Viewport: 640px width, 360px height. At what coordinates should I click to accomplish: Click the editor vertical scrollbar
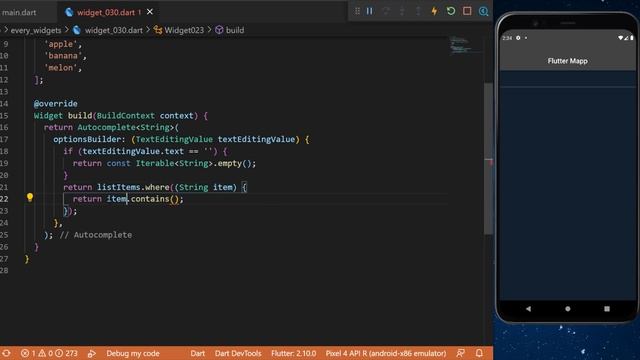coord(488,158)
